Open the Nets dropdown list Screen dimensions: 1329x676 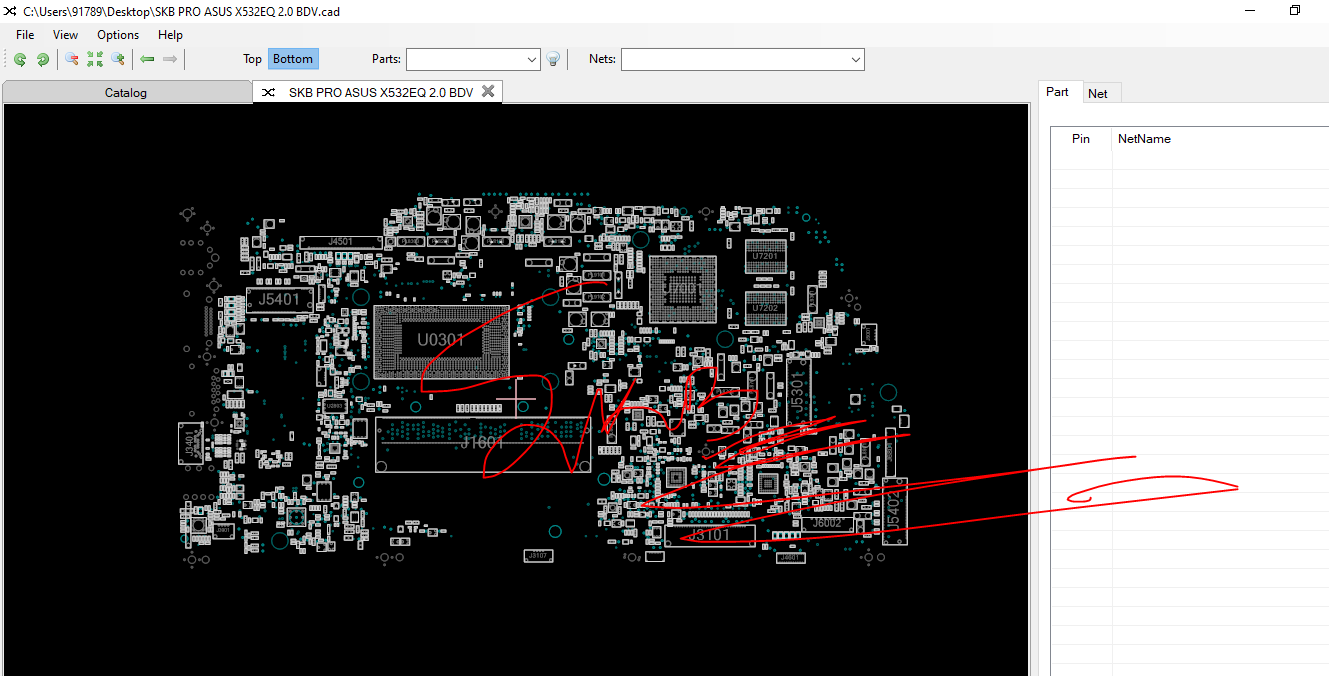coord(856,60)
